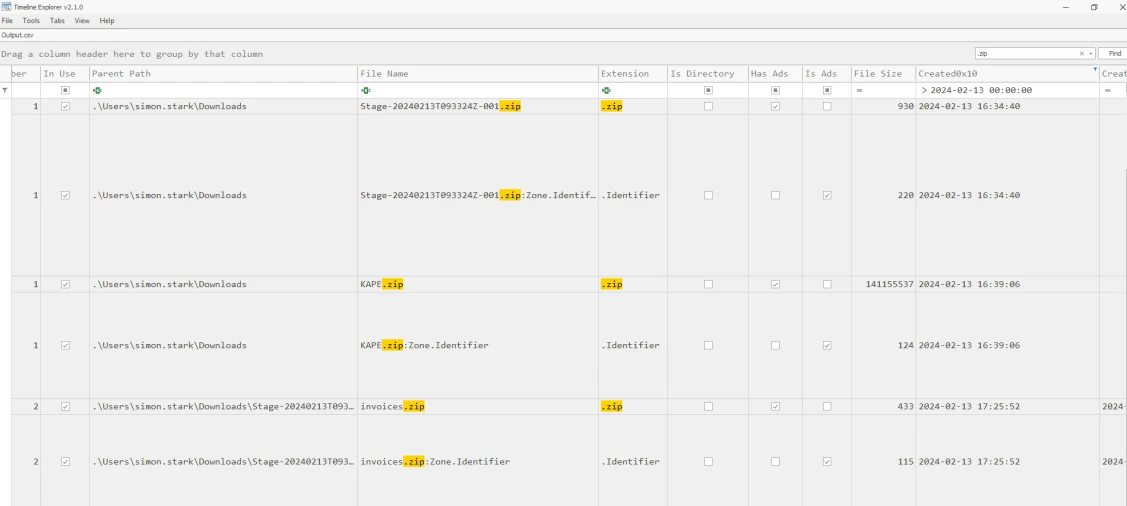Select the KAPE.zip:Zone.Identifier file name cell
Image resolution: width=1127 pixels, height=506 pixels.
coord(478,346)
